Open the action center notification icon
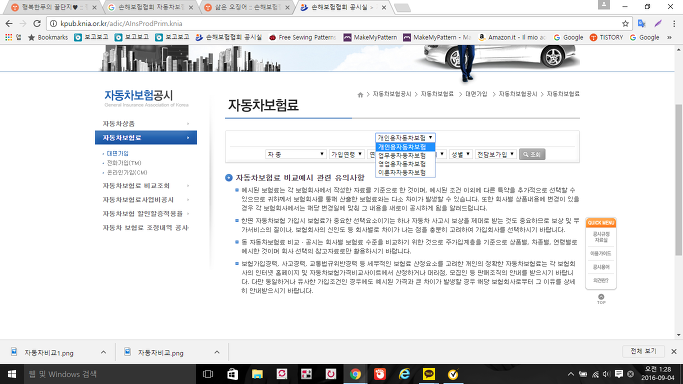 point(619,374)
